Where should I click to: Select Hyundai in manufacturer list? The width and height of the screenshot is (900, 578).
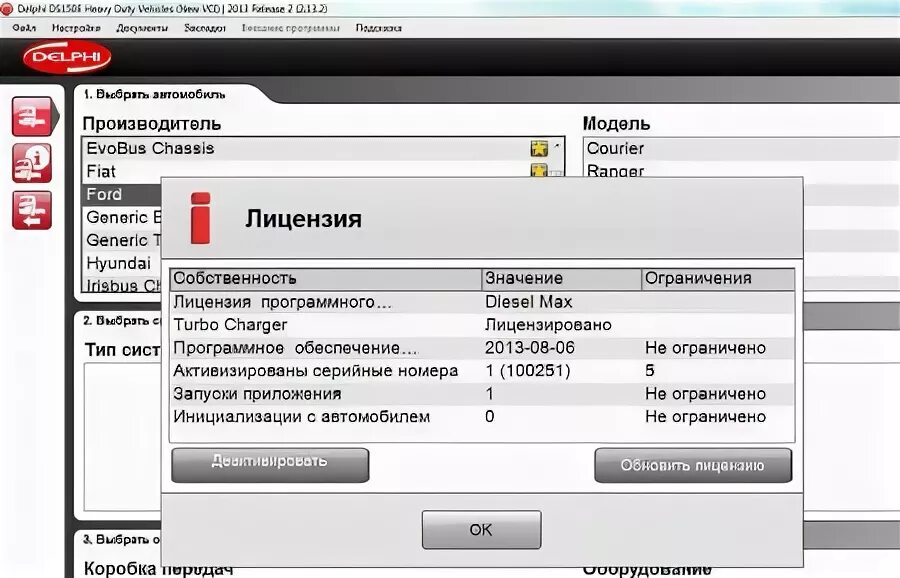pyautogui.click(x=122, y=263)
